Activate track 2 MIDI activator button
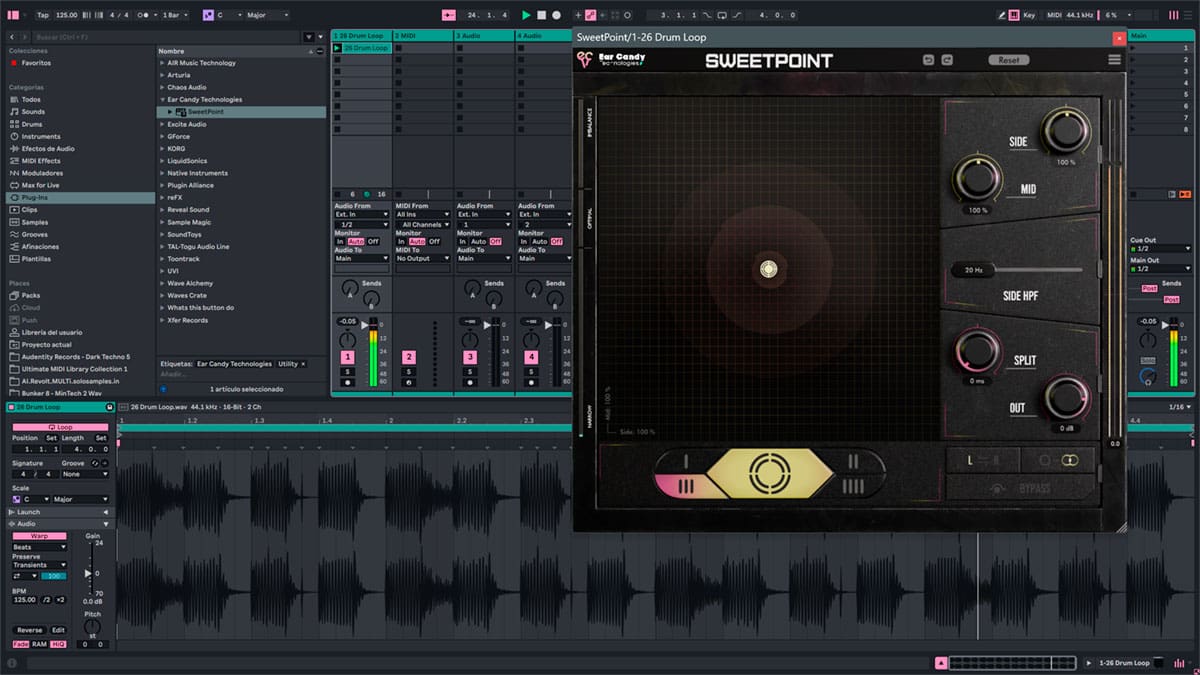This screenshot has height=675, width=1200. (x=408, y=357)
